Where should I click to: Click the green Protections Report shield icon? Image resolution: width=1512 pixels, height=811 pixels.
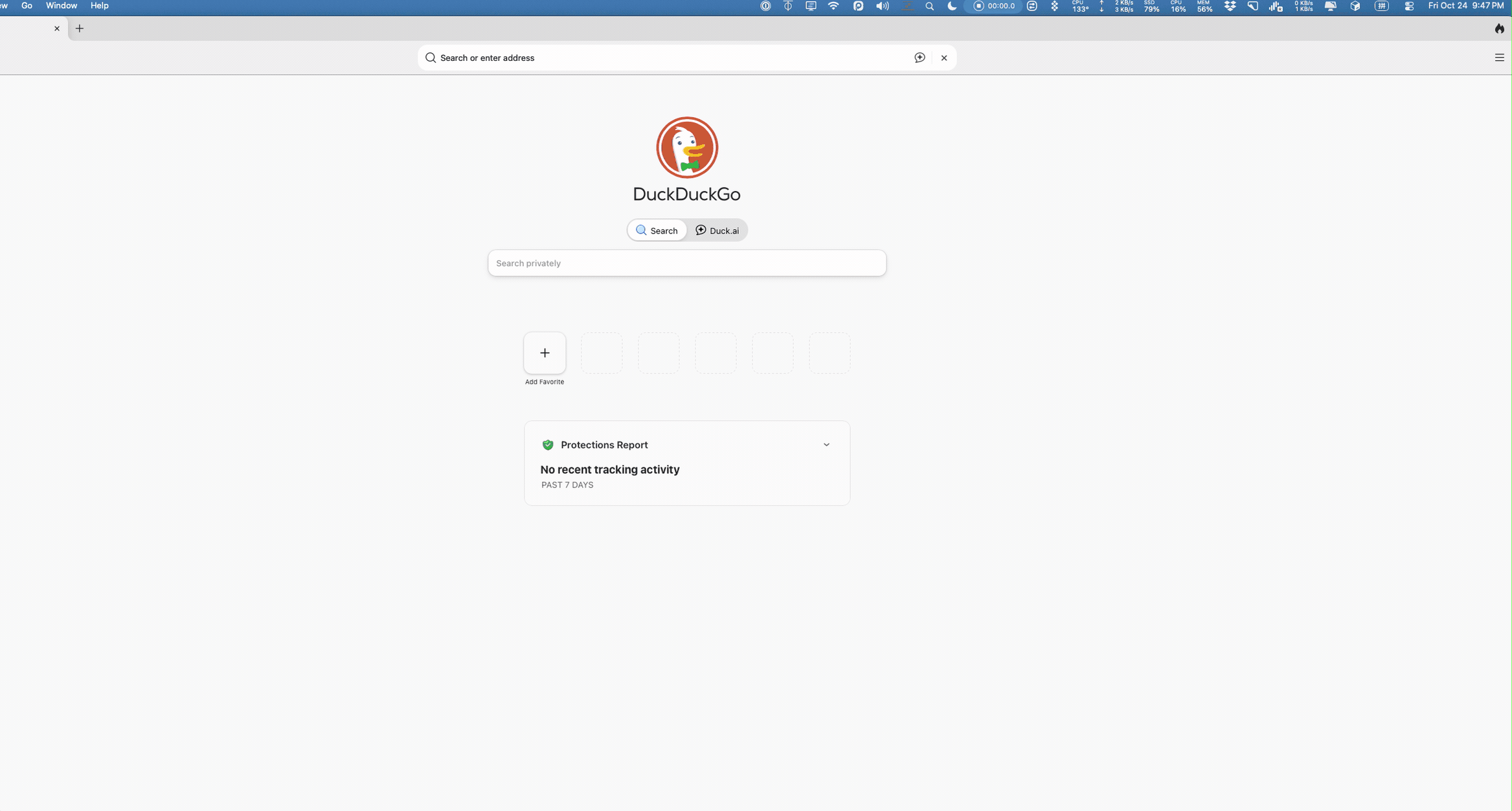coord(548,445)
